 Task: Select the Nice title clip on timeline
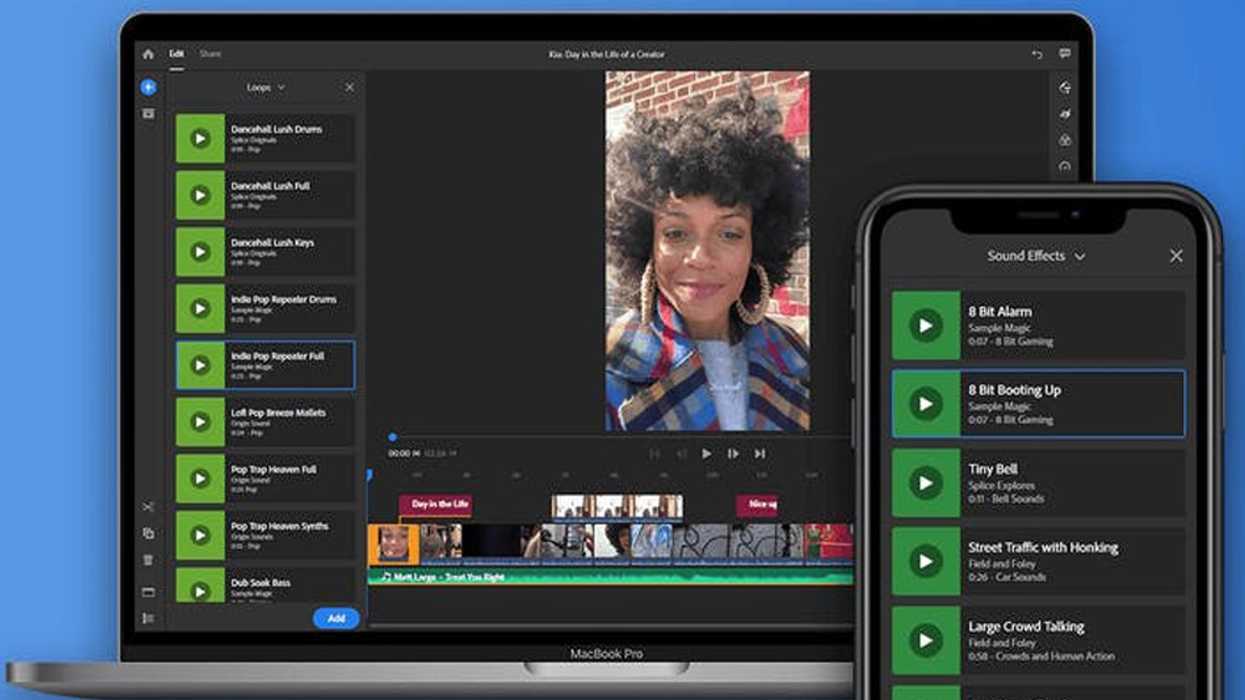coord(757,505)
